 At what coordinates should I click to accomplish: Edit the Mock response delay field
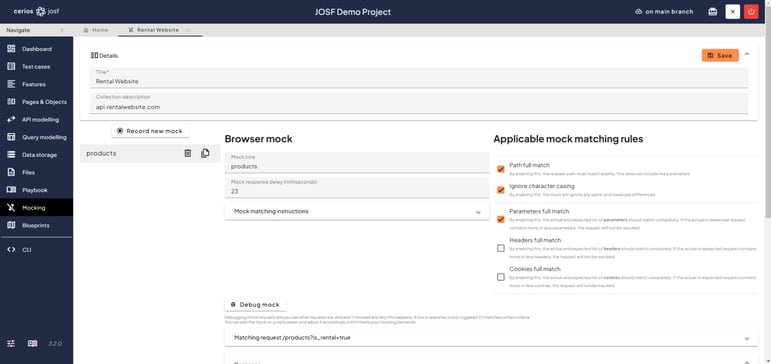(x=357, y=188)
